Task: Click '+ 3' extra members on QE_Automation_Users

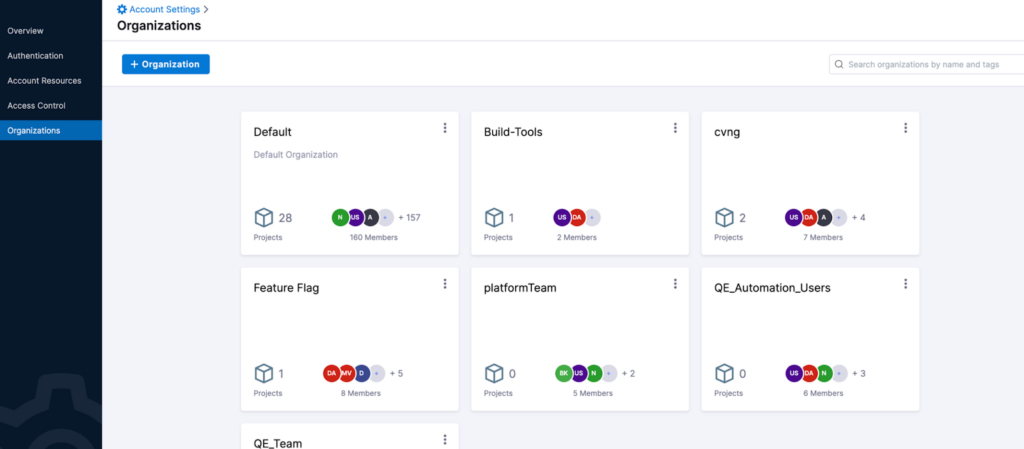Action: point(859,373)
